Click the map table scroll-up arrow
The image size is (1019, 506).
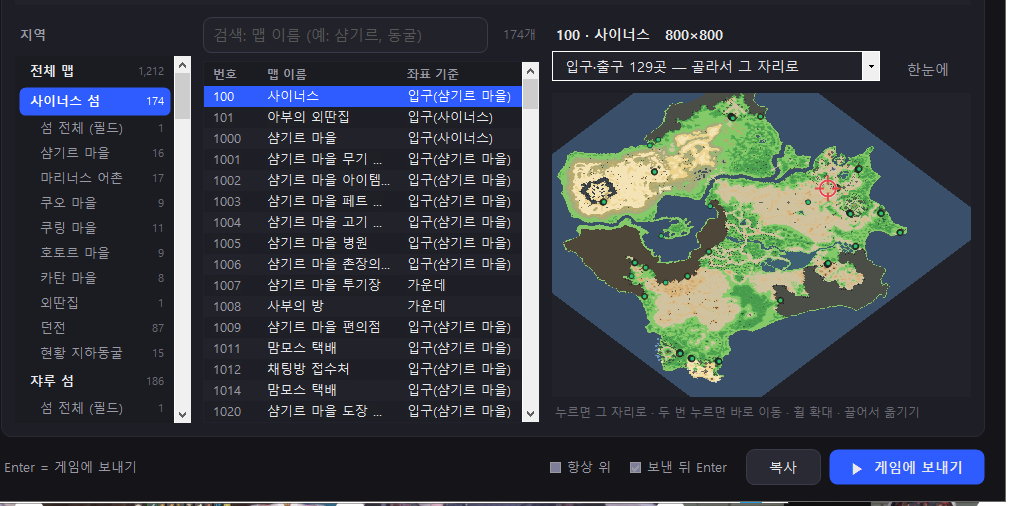(x=530, y=70)
